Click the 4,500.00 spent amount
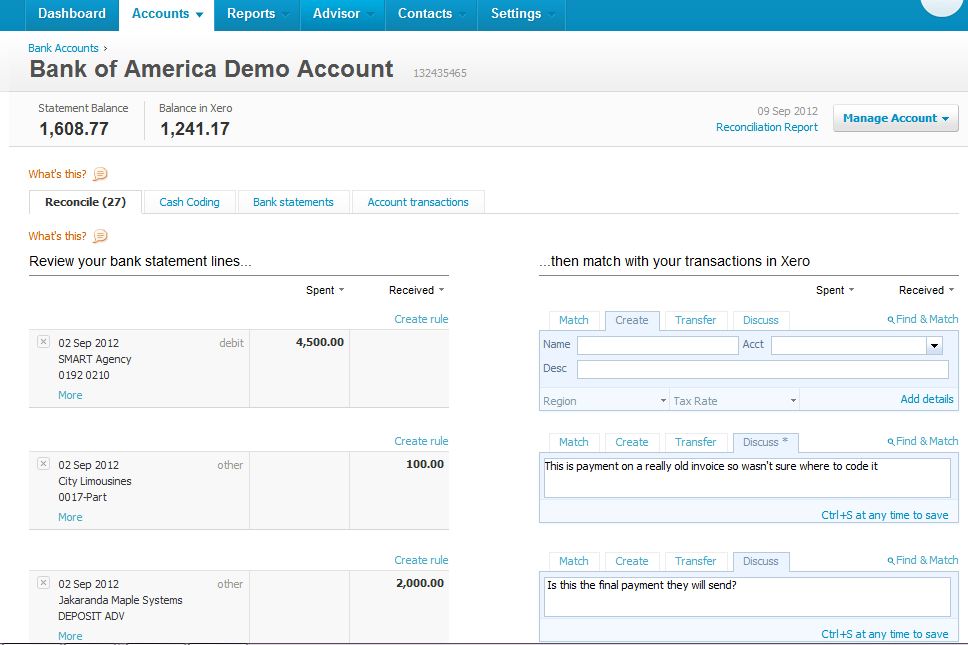968x645 pixels. tap(320, 342)
